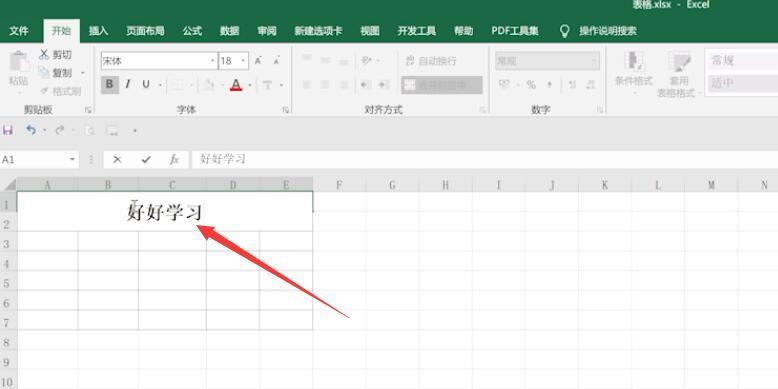The width and height of the screenshot is (778, 389).
Task: Toggle Bold formatting button
Action: [110, 84]
